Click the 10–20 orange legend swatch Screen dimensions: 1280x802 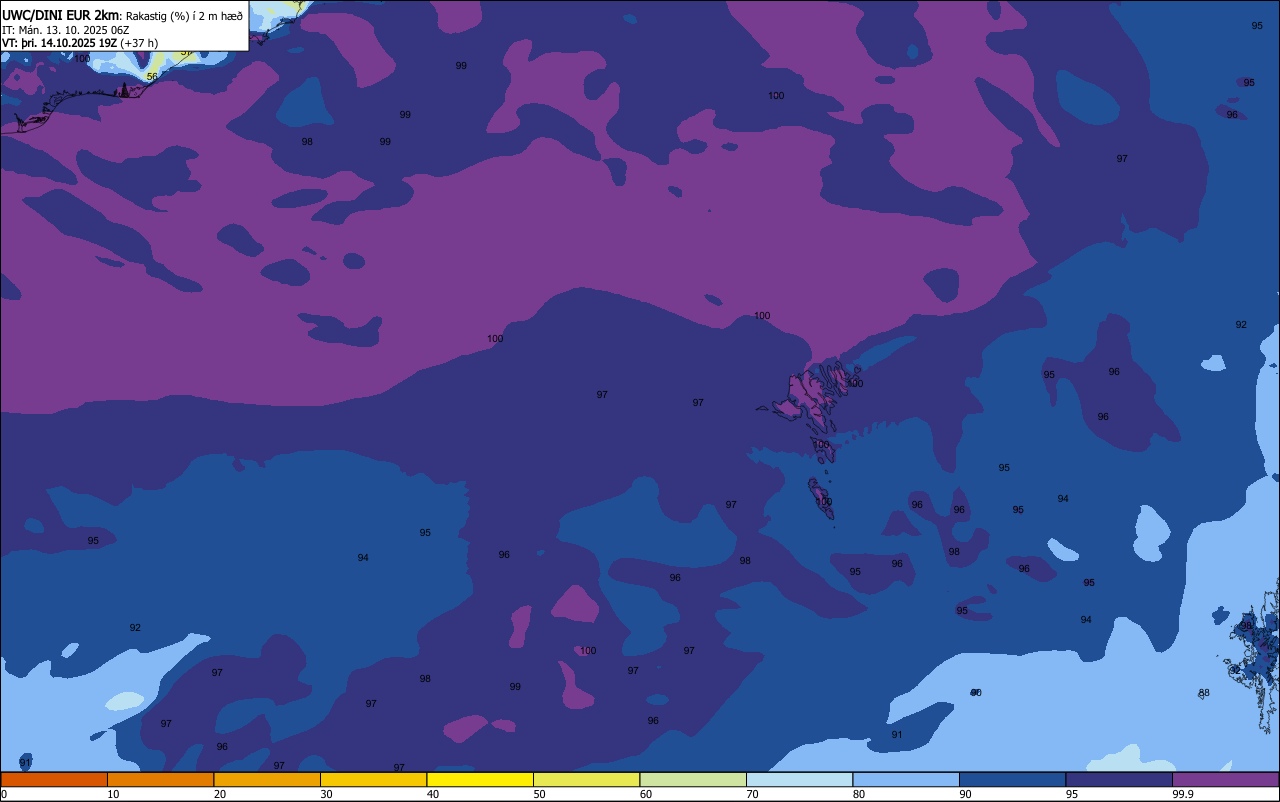click(160, 779)
